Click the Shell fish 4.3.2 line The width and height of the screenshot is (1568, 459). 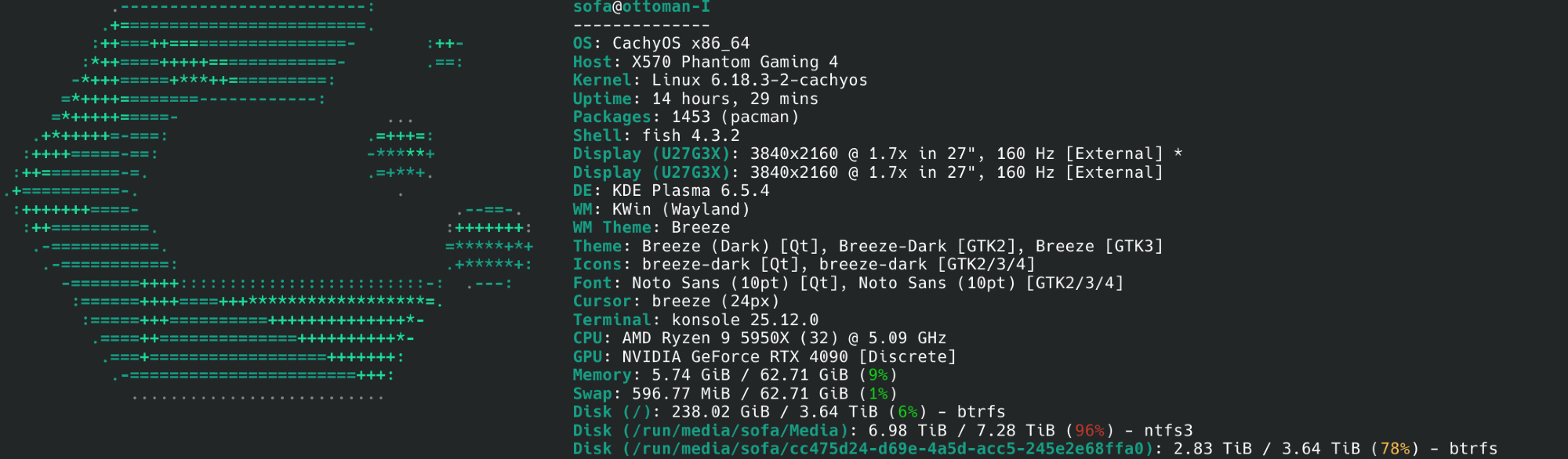point(656,136)
